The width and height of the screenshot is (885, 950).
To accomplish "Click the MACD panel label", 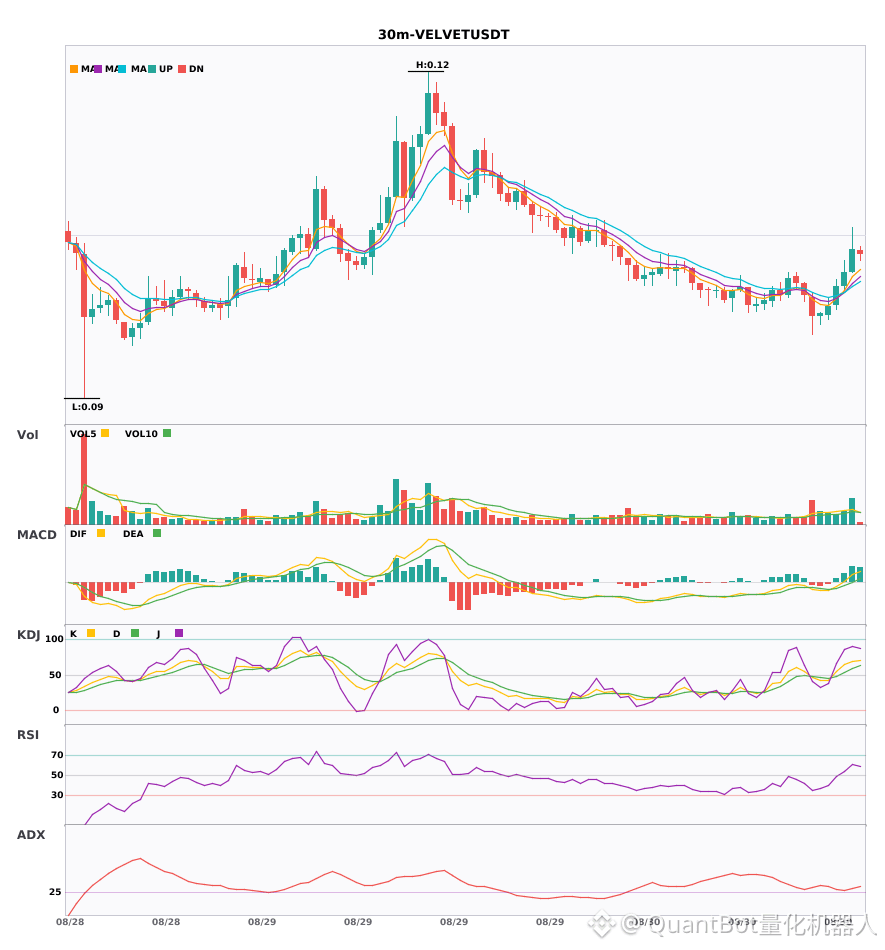I will 36,535.
